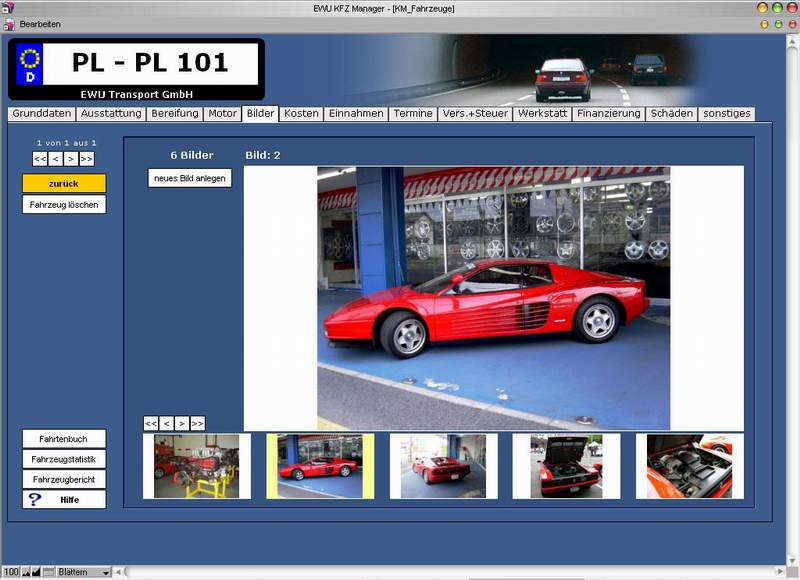Toggle status area icon beside Blättern
This screenshot has height=580, width=800.
(48, 572)
